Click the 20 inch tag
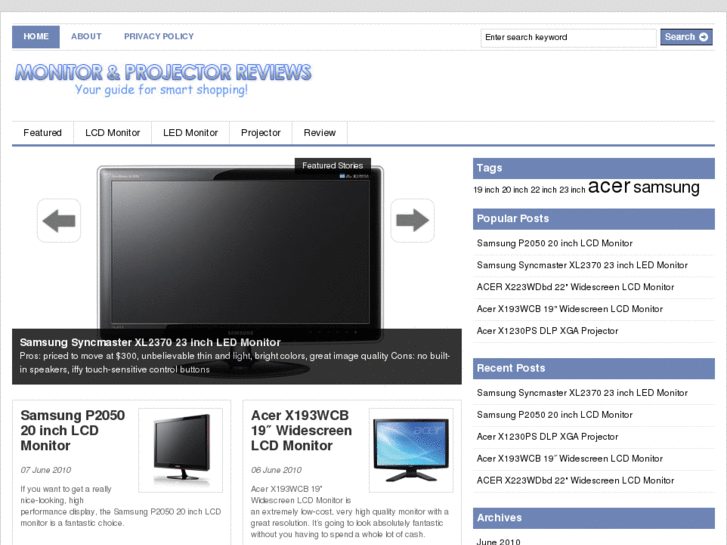The image size is (727, 545). click(515, 190)
